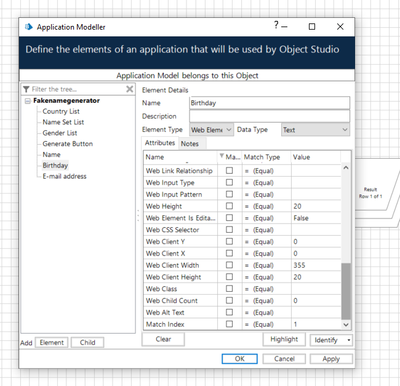The width and height of the screenshot is (400, 386).
Task: Click the filter funnel icon in tree search
Action: pos(26,89)
